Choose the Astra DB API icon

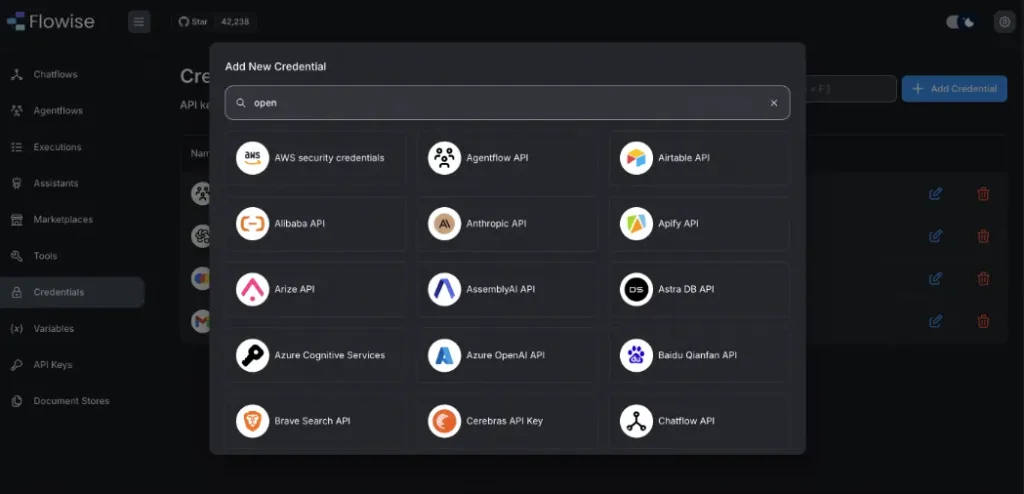pyautogui.click(x=636, y=289)
